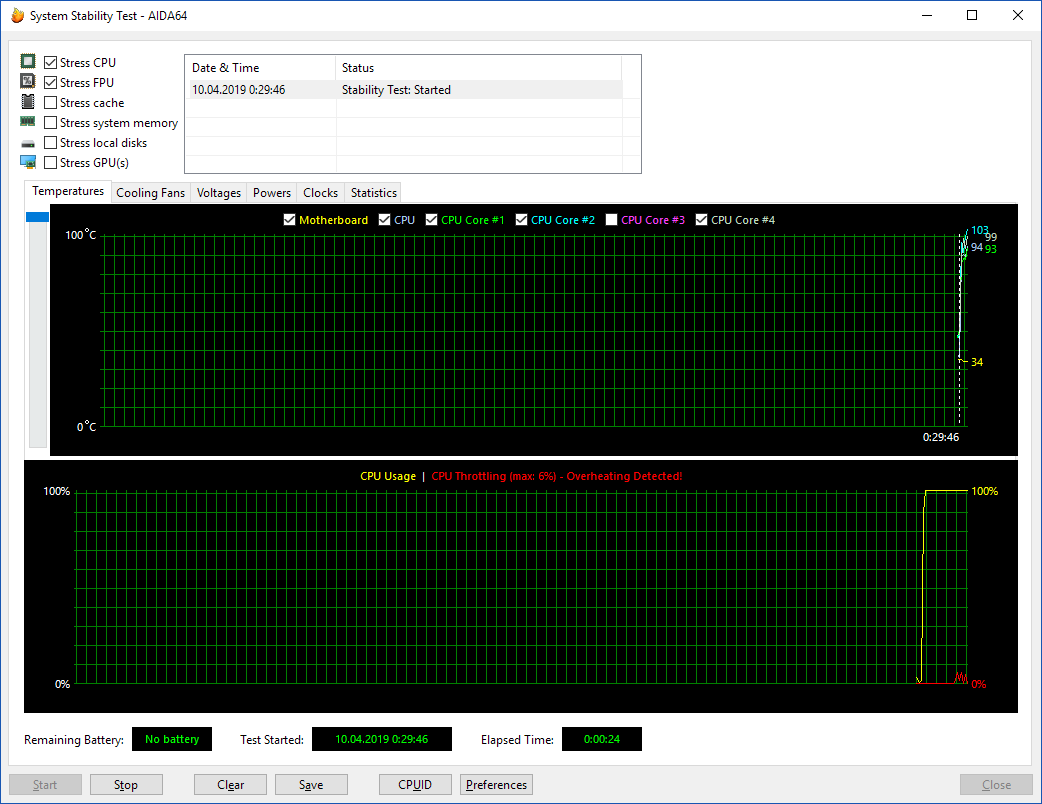Enable the Stress system memory checkbox

click(x=51, y=122)
